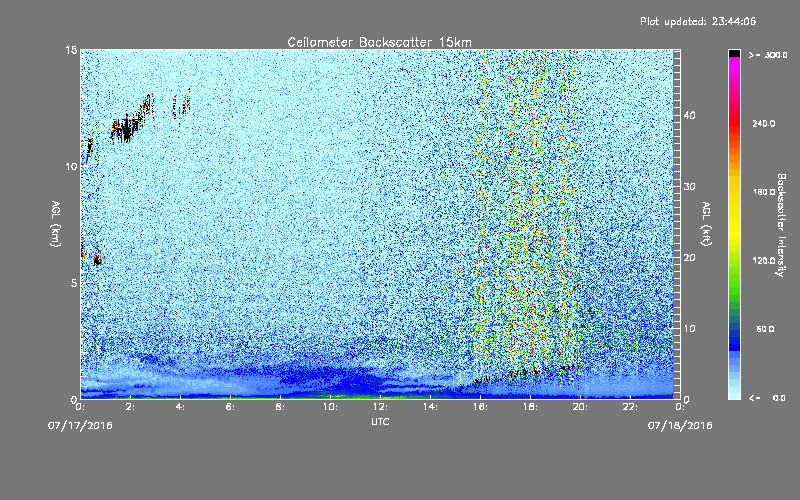Click the 'Plot updated: 23:44:06' timestamp
Image resolution: width=800 pixels, height=500 pixels.
[x=698, y=21]
